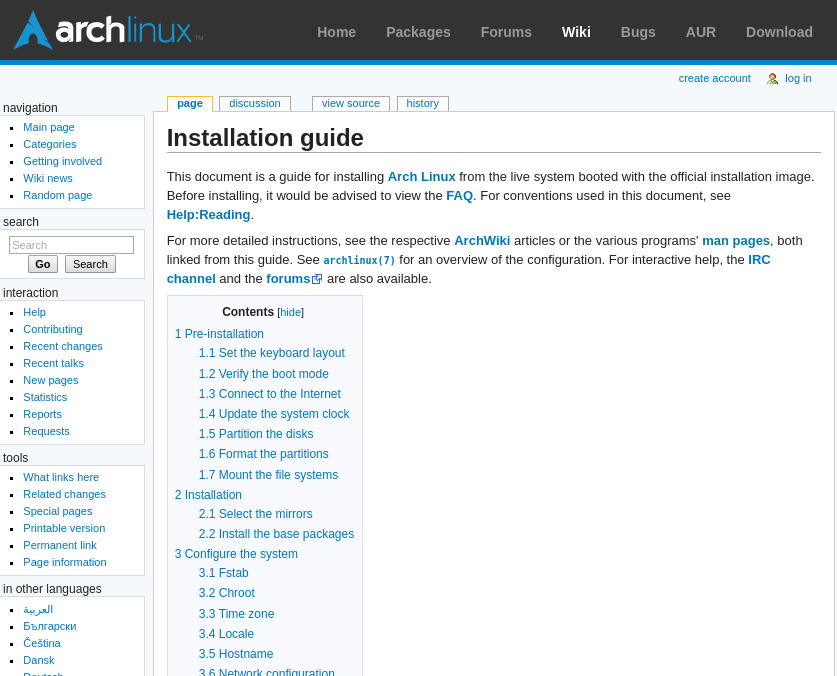Jump to 1 Pre-installation section
The width and height of the screenshot is (837, 676).
pos(219,334)
